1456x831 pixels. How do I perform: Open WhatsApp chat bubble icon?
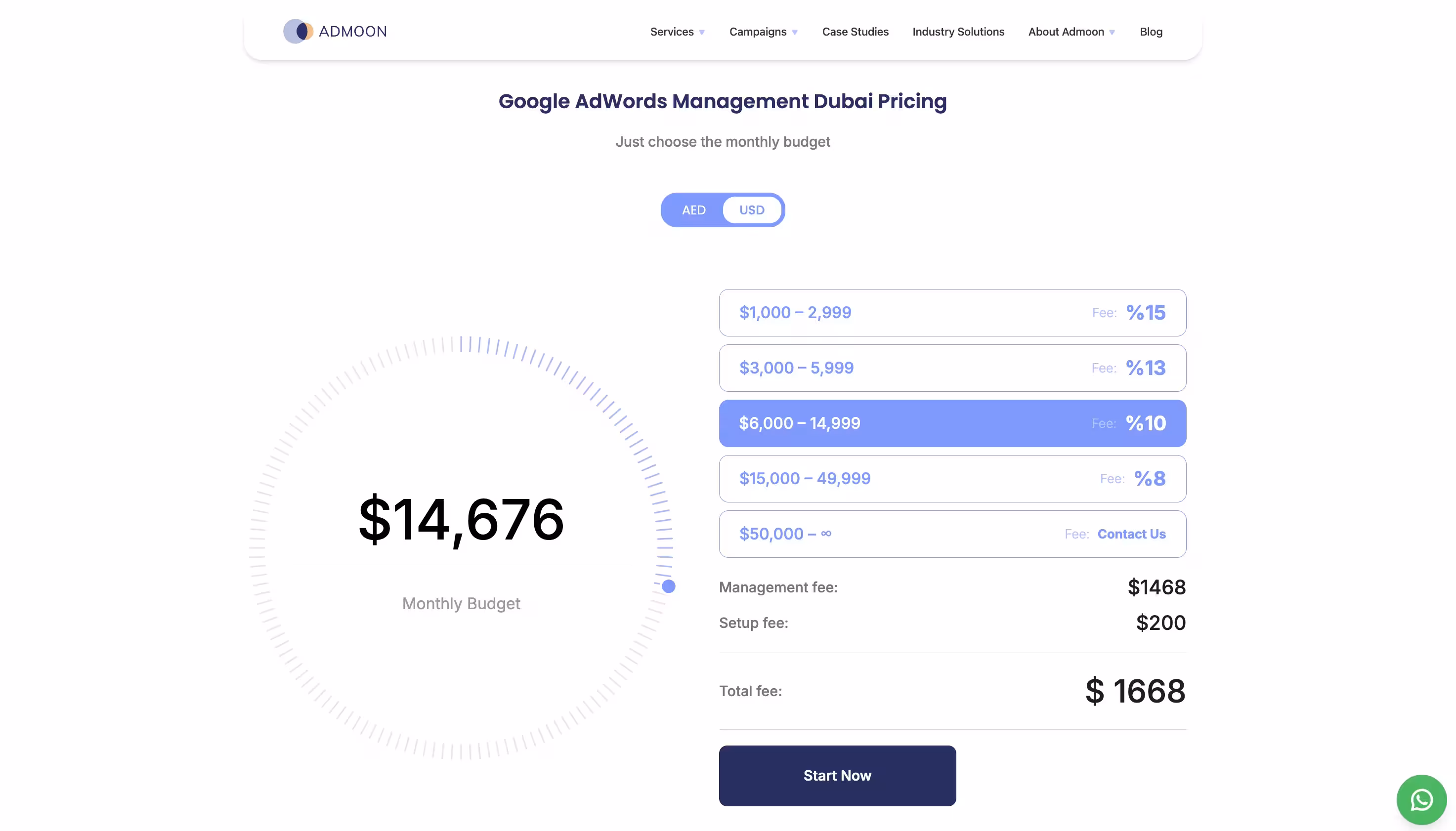coord(1421,799)
